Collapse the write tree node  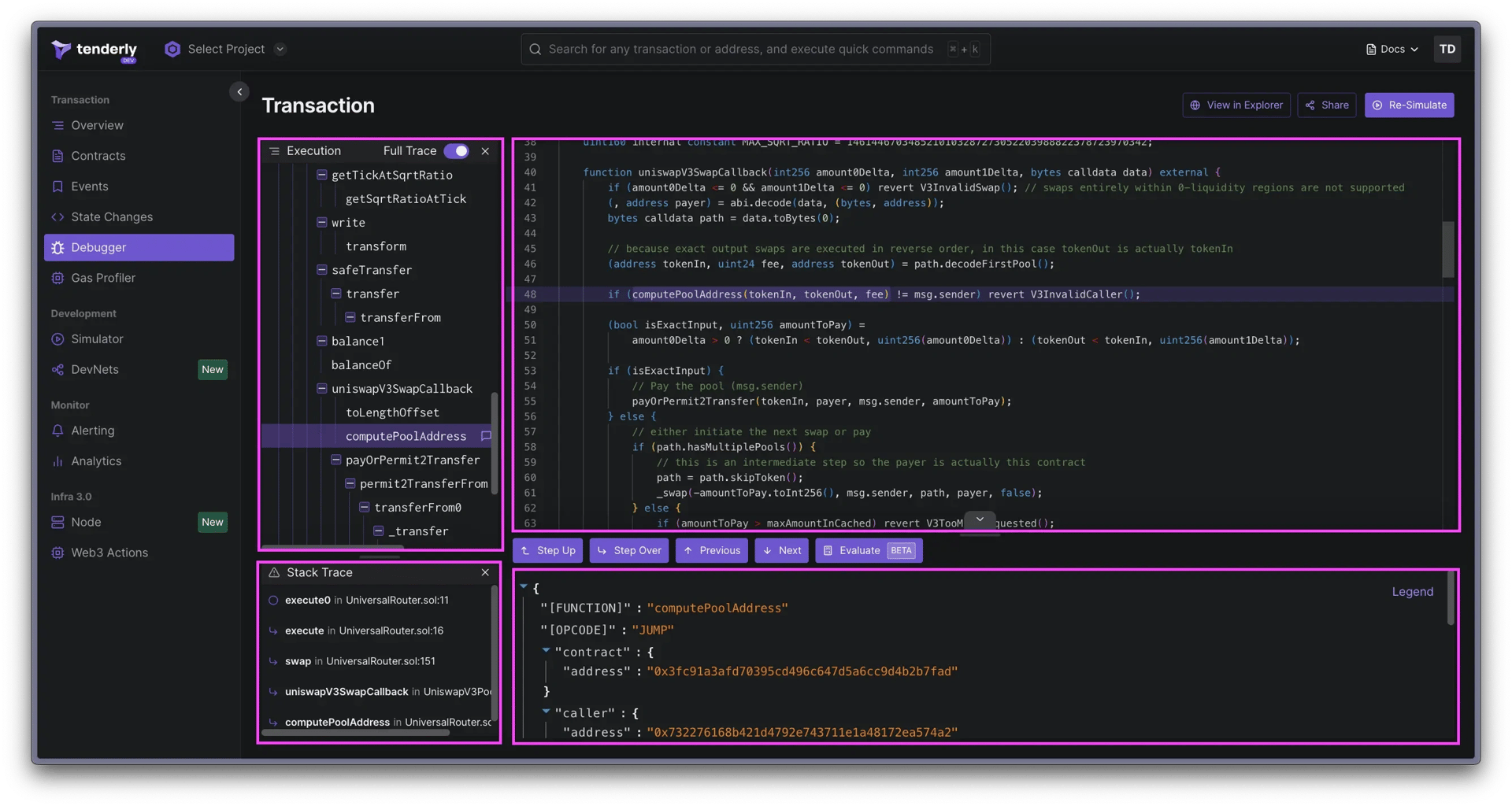[x=322, y=223]
